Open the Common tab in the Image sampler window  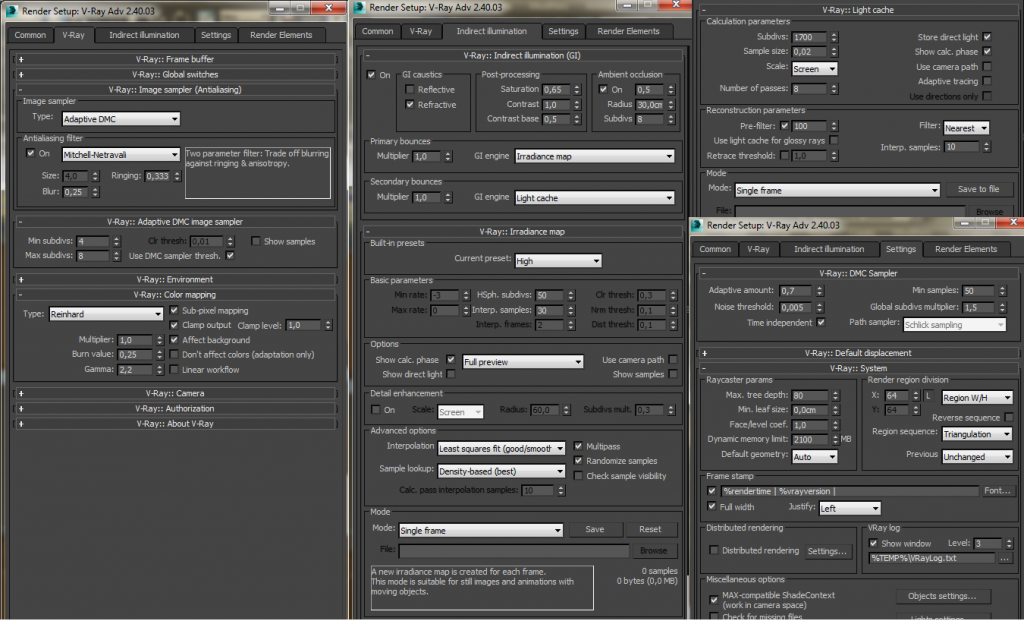click(x=31, y=35)
